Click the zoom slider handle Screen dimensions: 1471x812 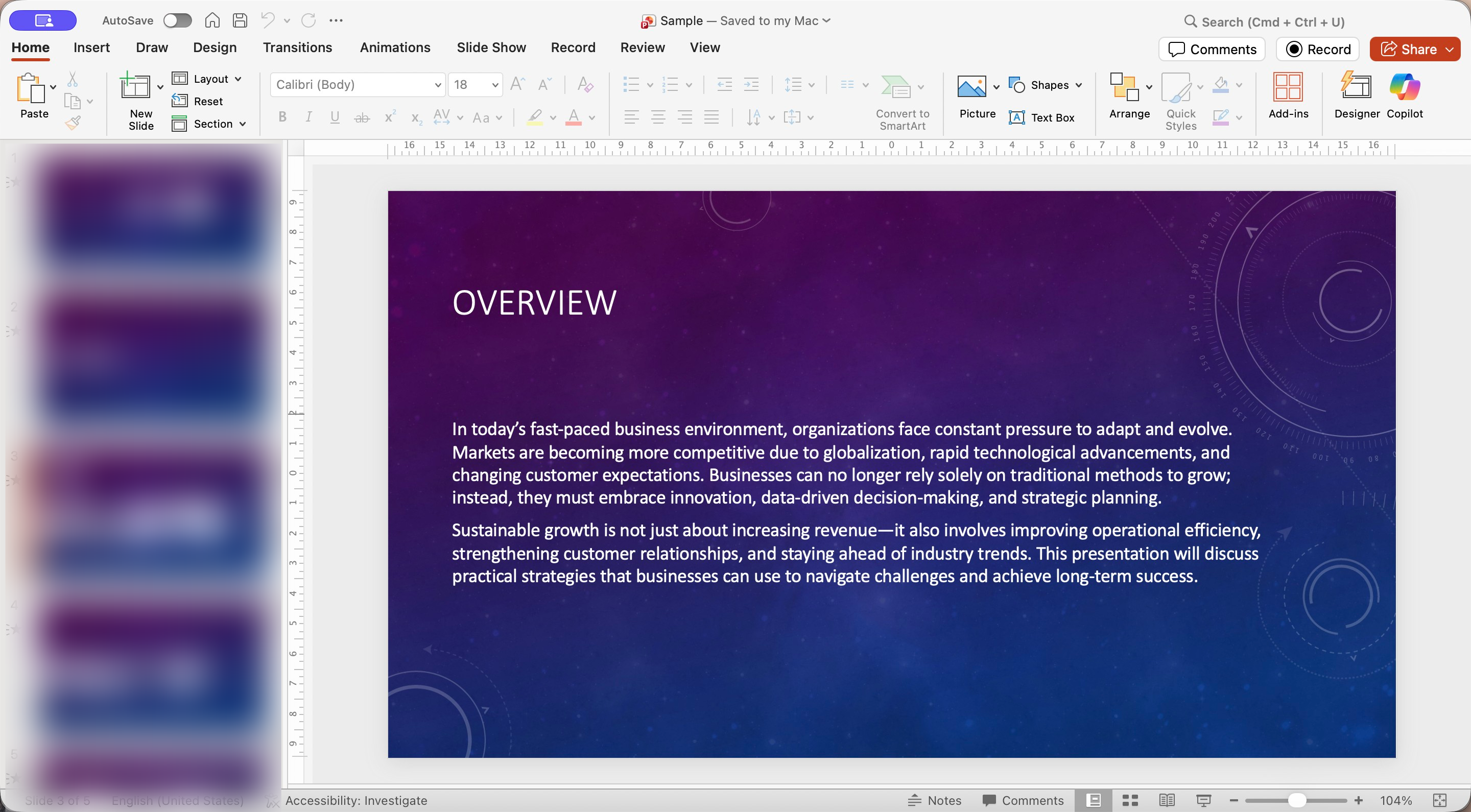point(1296,800)
